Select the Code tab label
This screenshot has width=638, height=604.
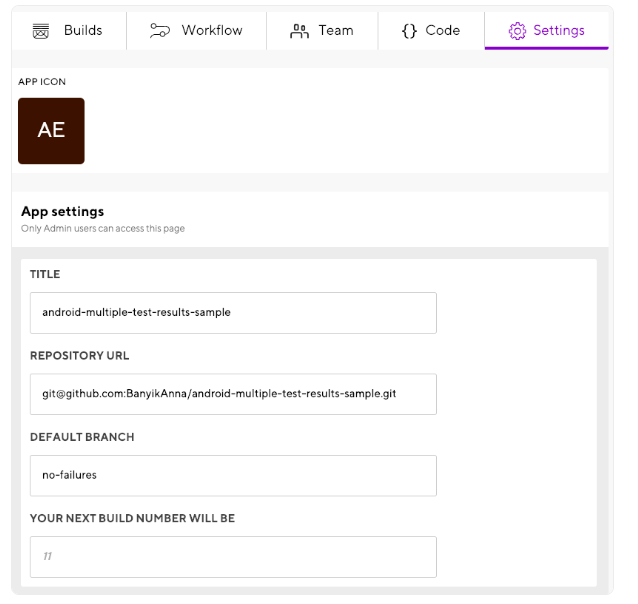click(x=443, y=31)
